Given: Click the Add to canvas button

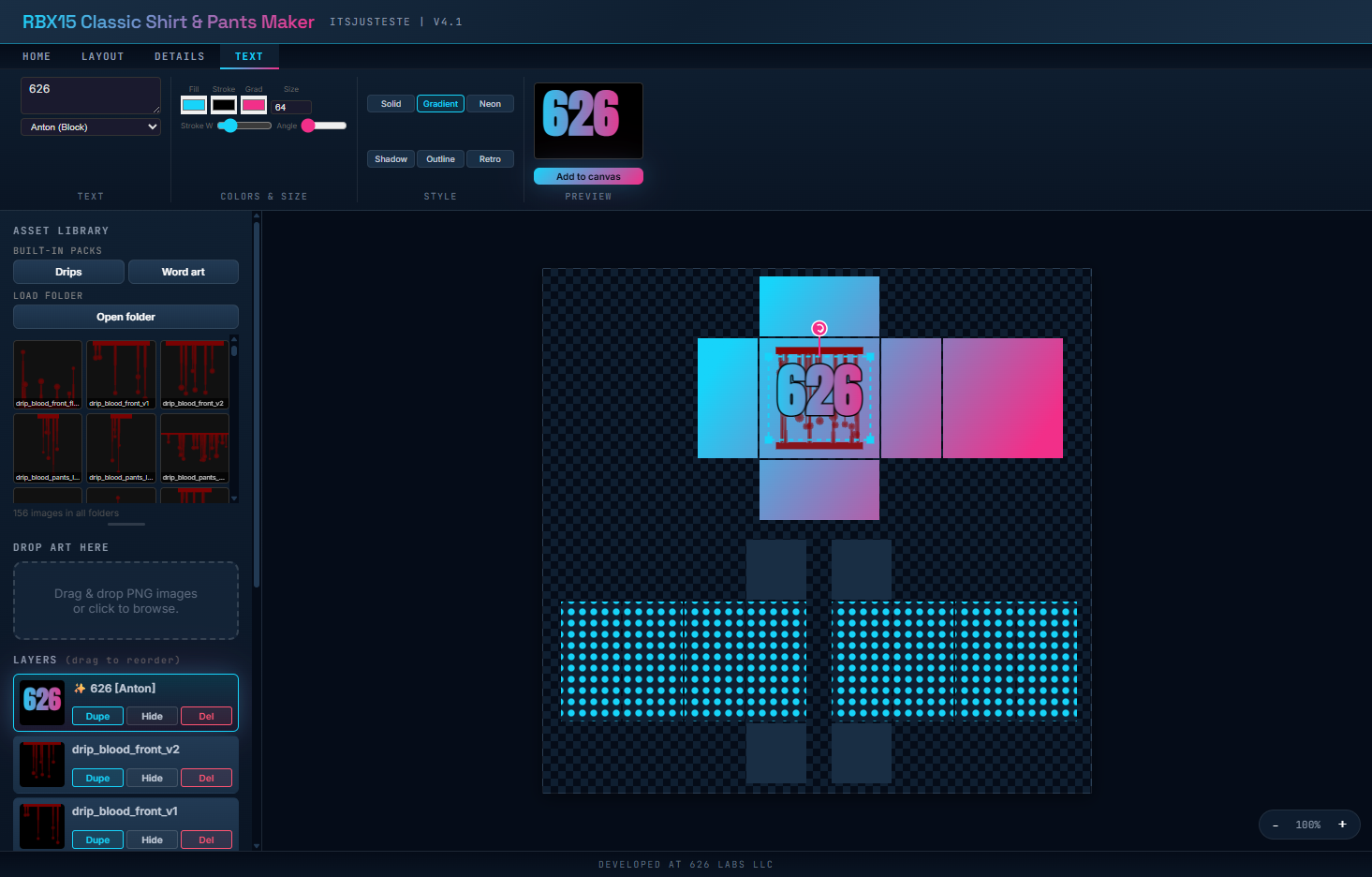Looking at the screenshot, I should pos(588,176).
